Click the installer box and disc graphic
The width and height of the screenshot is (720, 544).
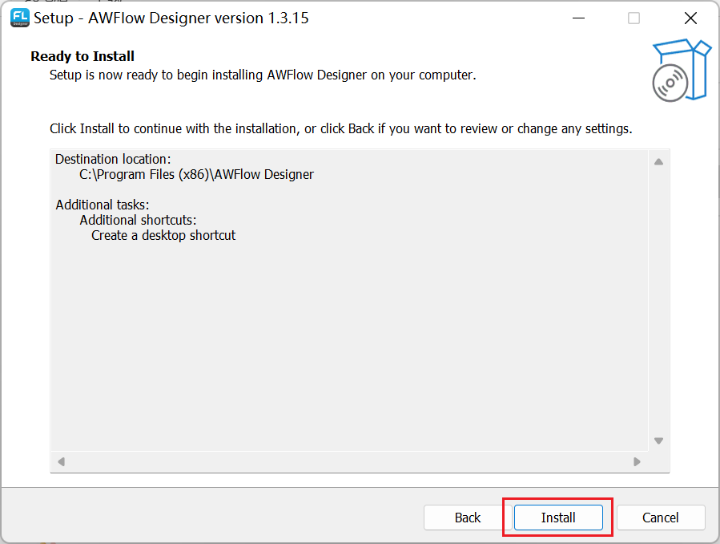click(681, 70)
